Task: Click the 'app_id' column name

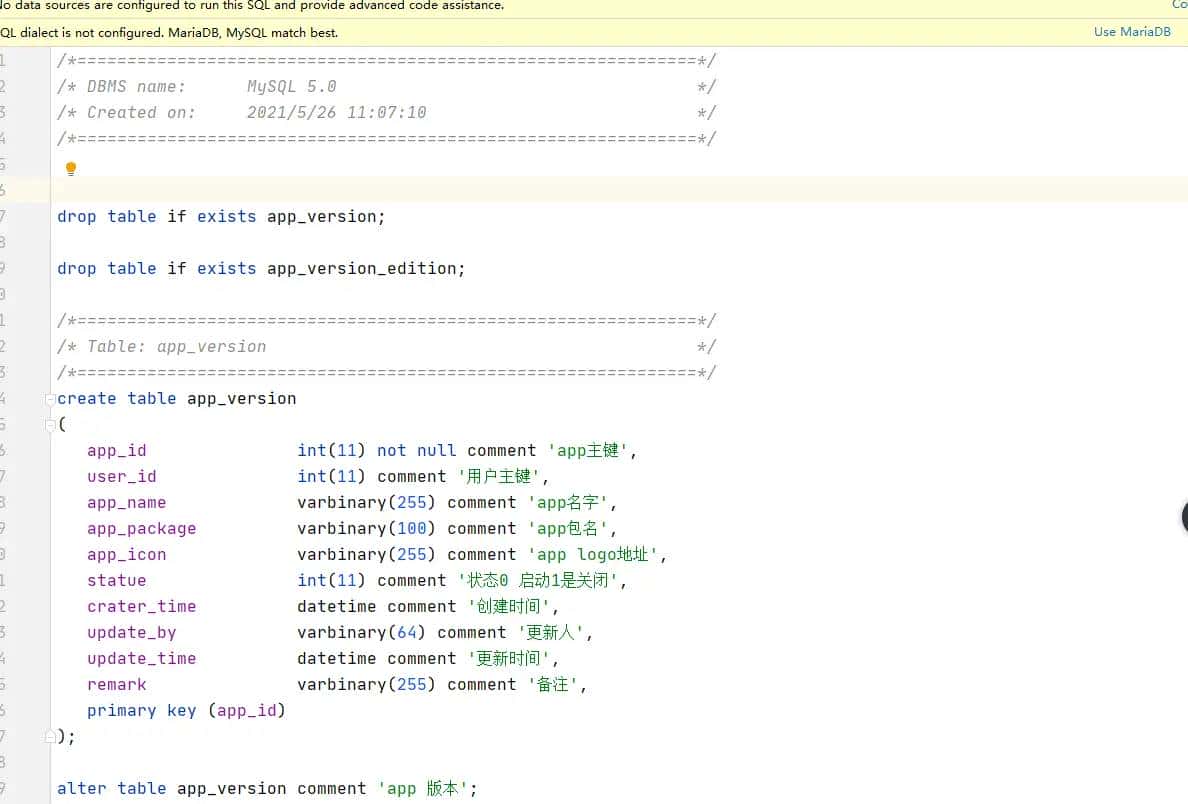Action: click(x=116, y=451)
